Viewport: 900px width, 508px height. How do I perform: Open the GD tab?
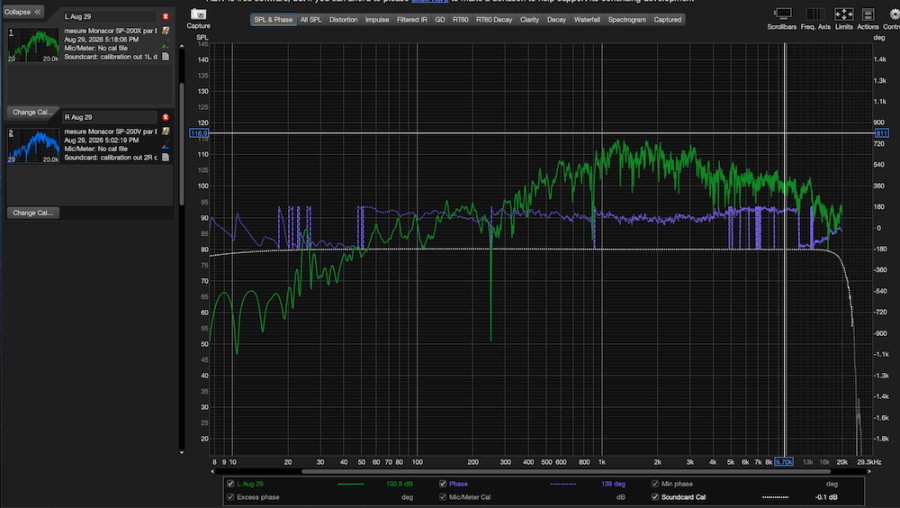440,20
